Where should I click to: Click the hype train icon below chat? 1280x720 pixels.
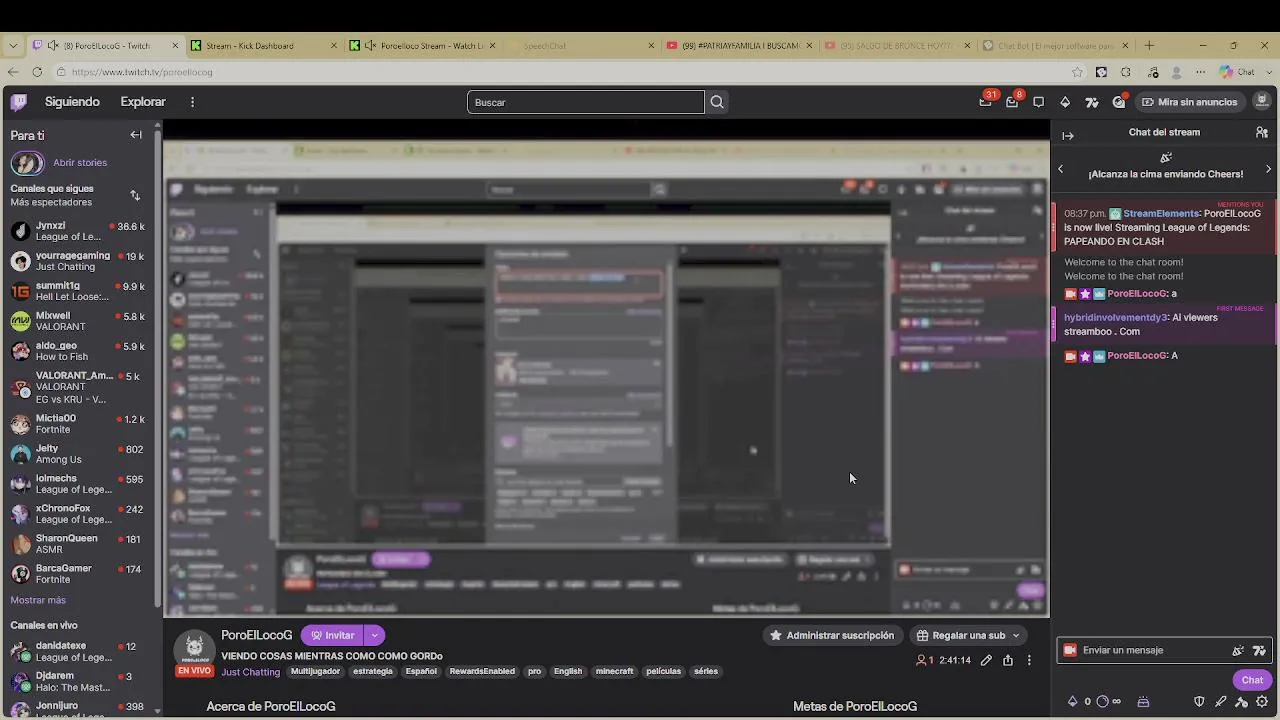point(1144,702)
